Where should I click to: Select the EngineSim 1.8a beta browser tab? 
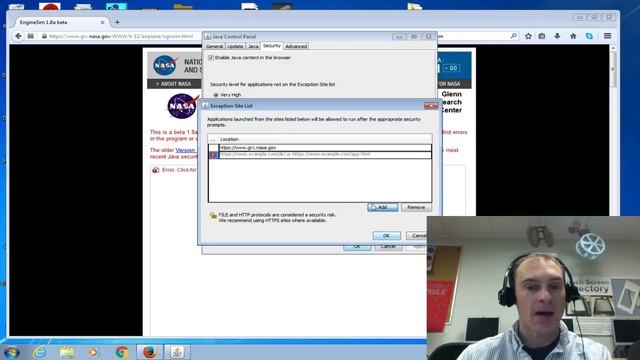pyautogui.click(x=59, y=22)
